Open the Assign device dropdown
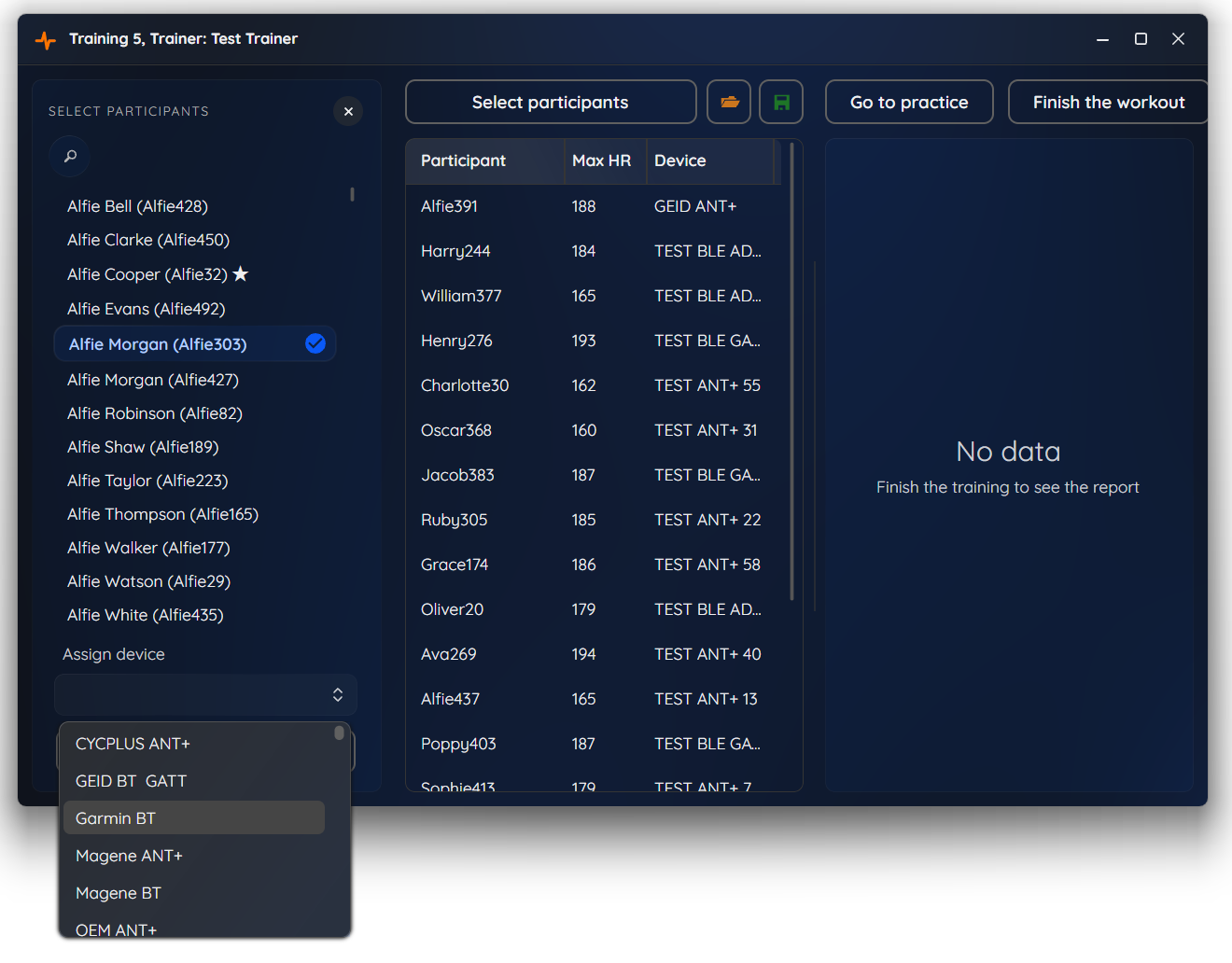This screenshot has width=1232, height=963. (205, 694)
